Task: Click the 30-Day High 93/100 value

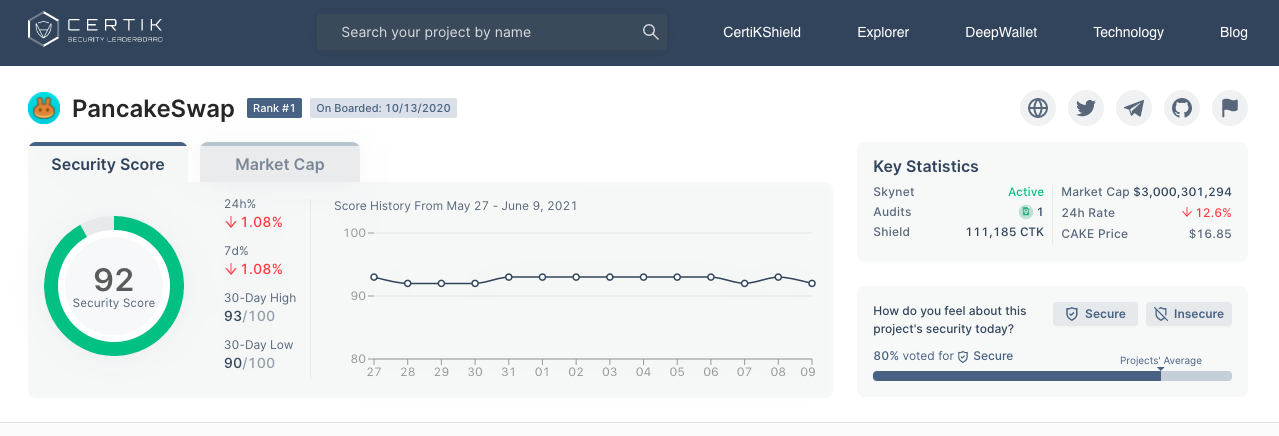Action: (x=249, y=316)
